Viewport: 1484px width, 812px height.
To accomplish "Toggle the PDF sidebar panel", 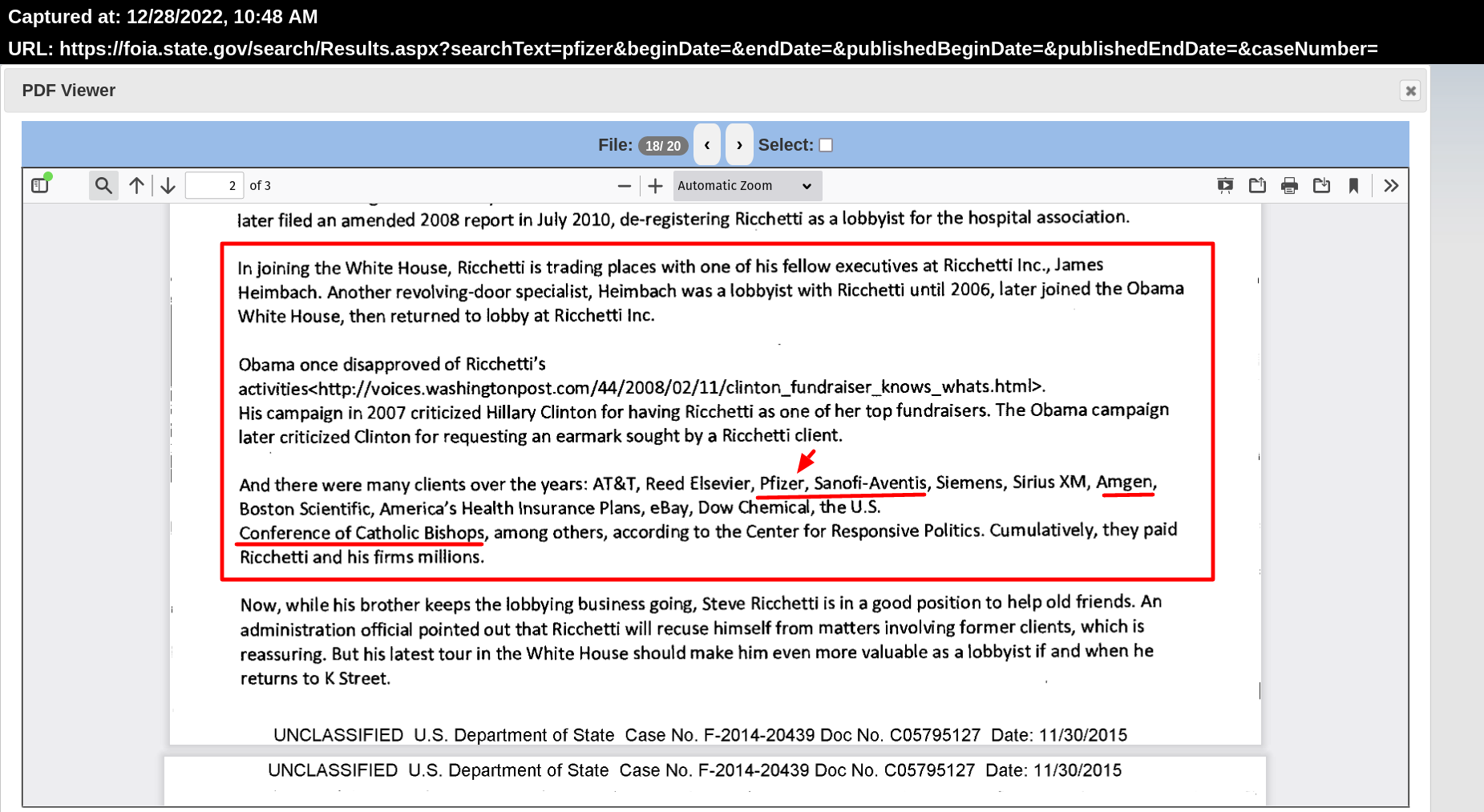I will click(x=40, y=185).
